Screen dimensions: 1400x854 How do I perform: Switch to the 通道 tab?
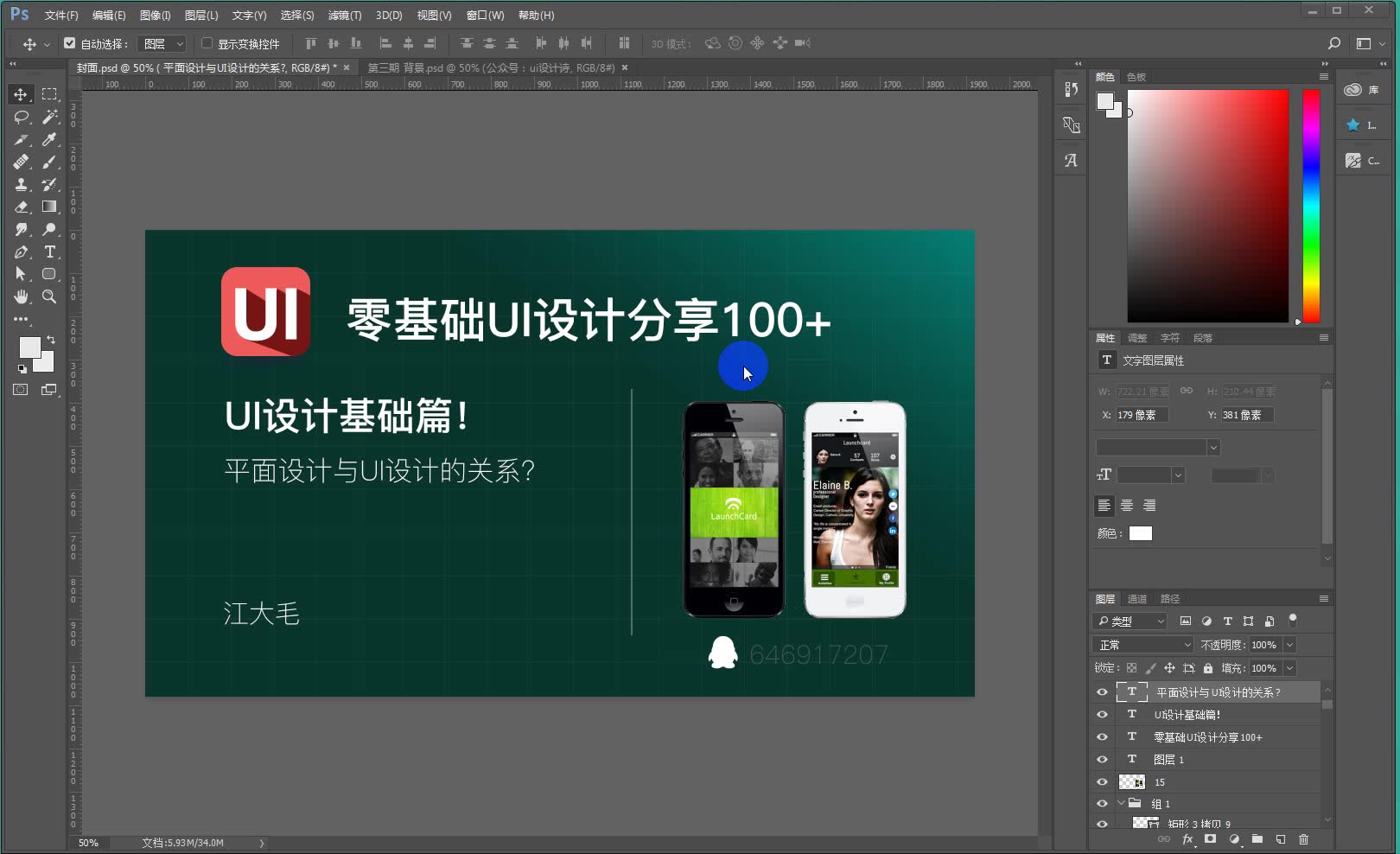(1137, 599)
